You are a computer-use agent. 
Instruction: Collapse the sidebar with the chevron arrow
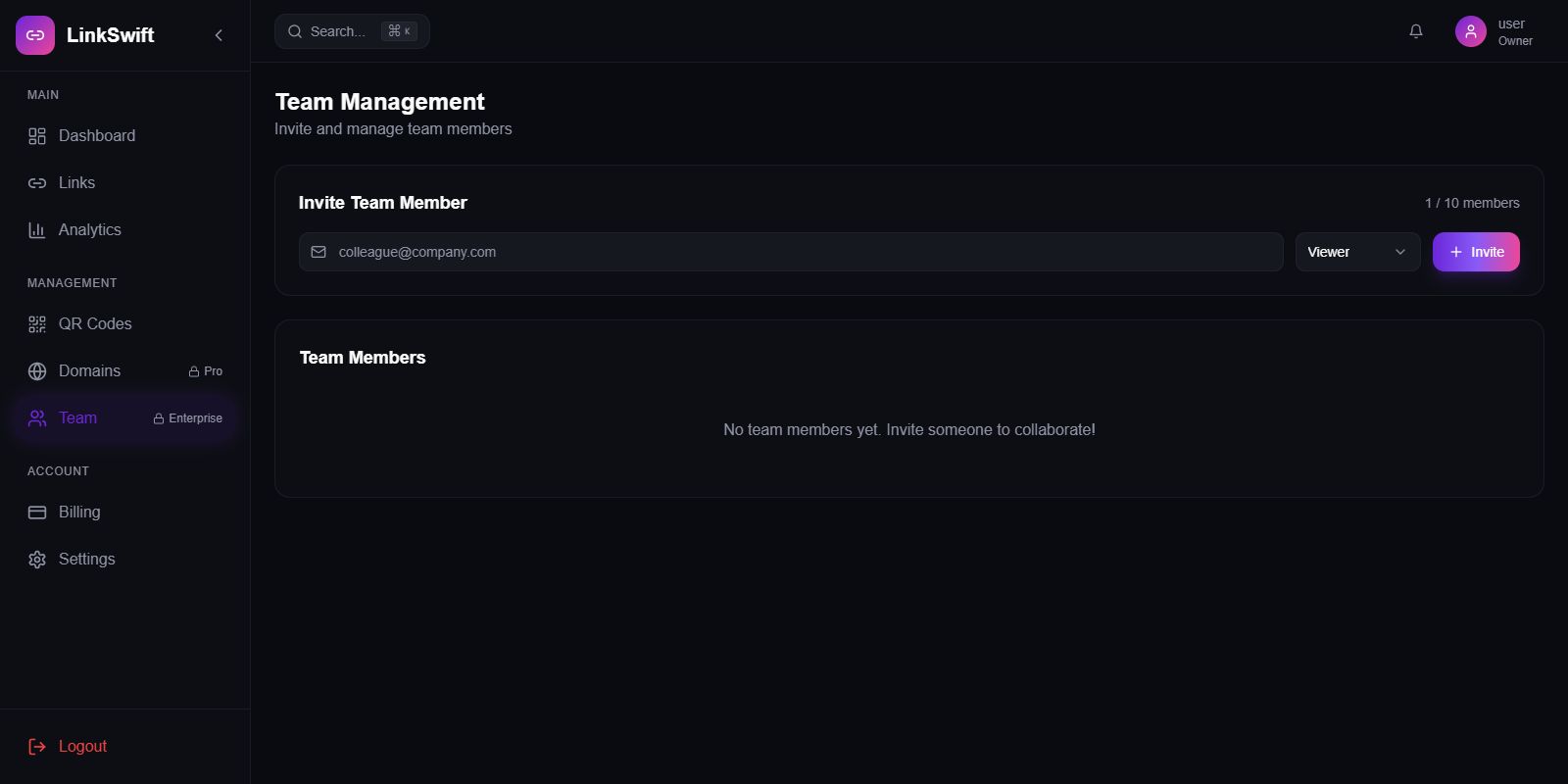tap(219, 35)
